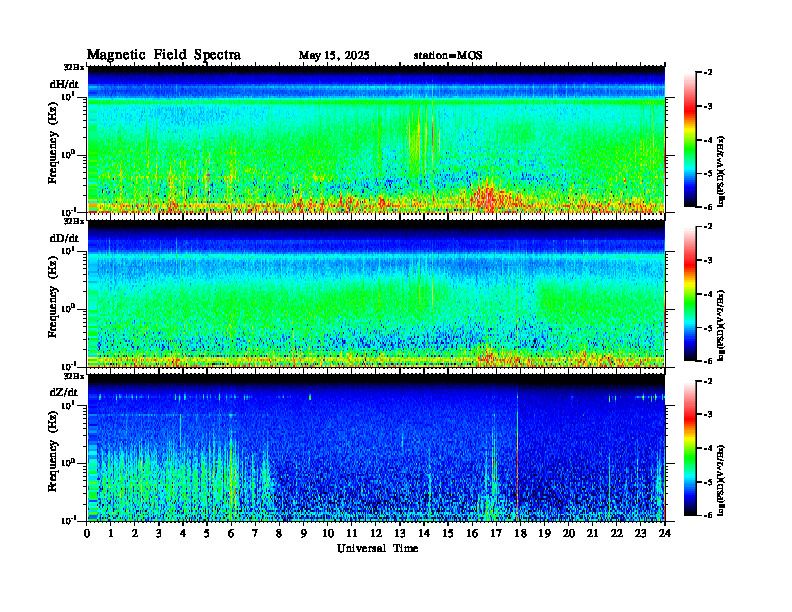
Task: Click hour 8 on the time axis
Action: [279, 534]
